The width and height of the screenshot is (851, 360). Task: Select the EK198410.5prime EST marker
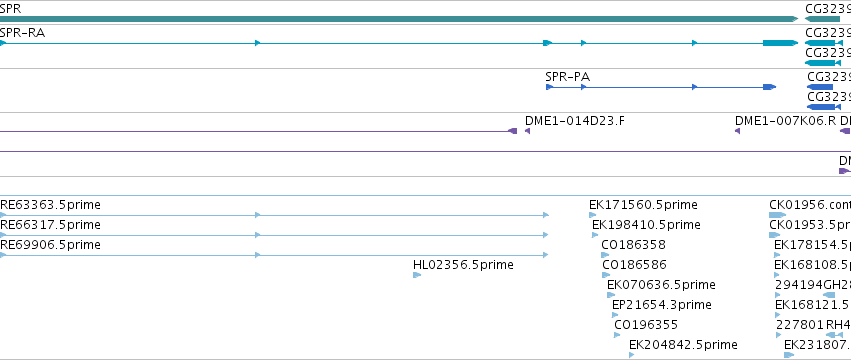click(595, 235)
